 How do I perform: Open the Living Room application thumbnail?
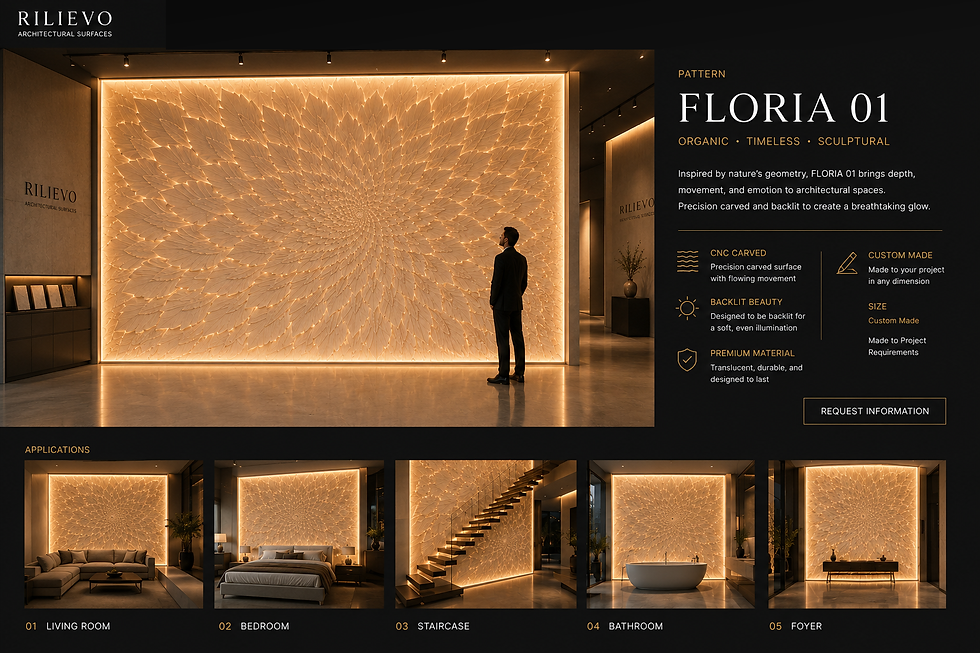[114, 534]
